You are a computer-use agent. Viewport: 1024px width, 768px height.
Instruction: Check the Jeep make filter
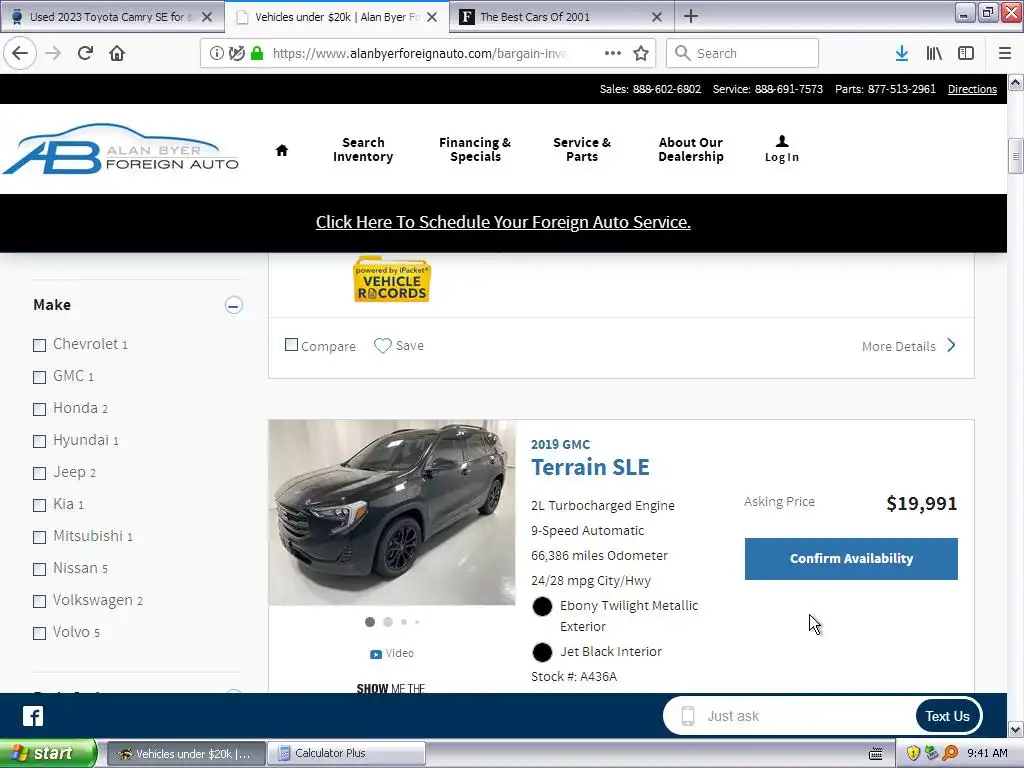pyautogui.click(x=40, y=473)
